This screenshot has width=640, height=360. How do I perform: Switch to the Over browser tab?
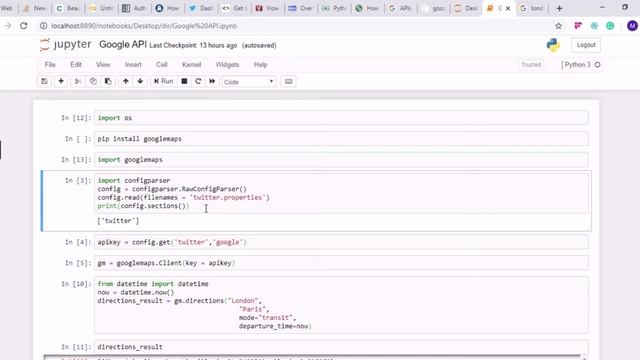(x=301, y=8)
